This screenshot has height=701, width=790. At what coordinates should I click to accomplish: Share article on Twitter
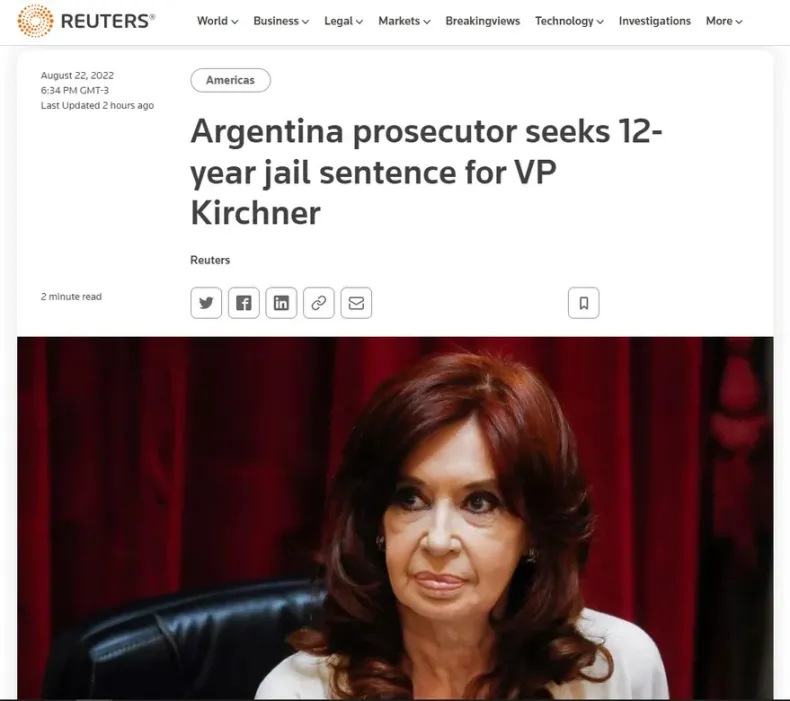pos(206,303)
